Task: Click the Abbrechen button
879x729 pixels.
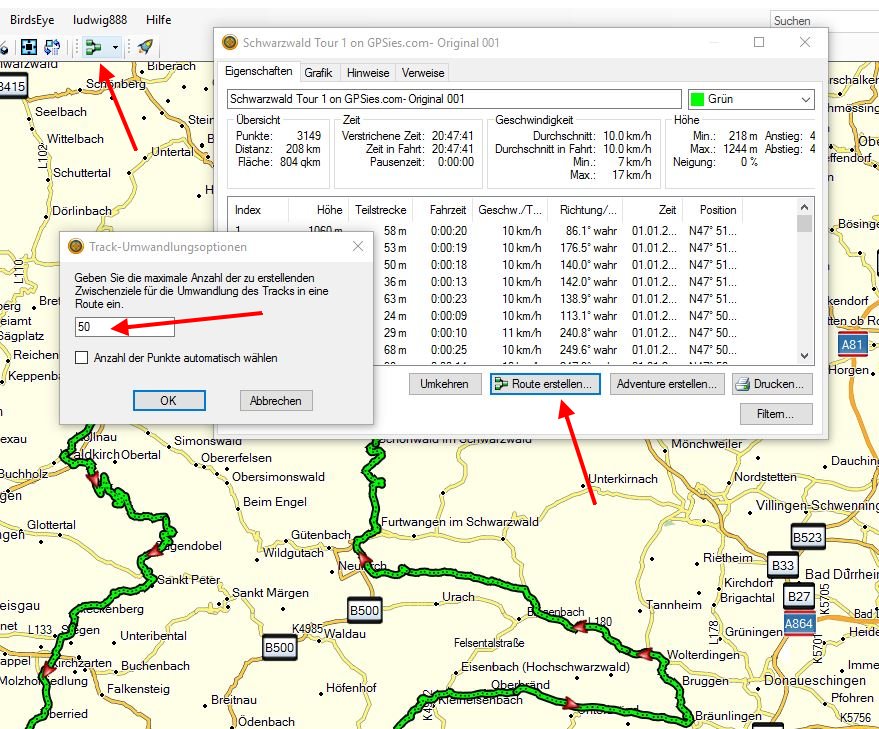Action: pyautogui.click(x=276, y=400)
